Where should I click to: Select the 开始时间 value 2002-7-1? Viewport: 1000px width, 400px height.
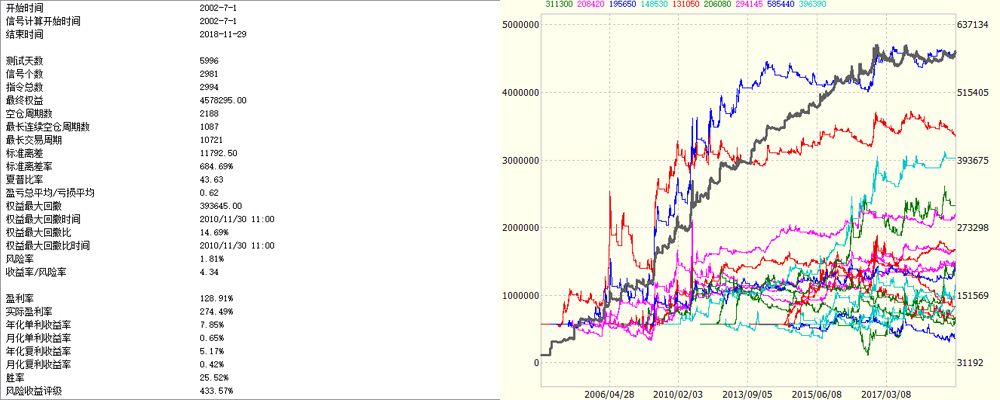coord(219,9)
